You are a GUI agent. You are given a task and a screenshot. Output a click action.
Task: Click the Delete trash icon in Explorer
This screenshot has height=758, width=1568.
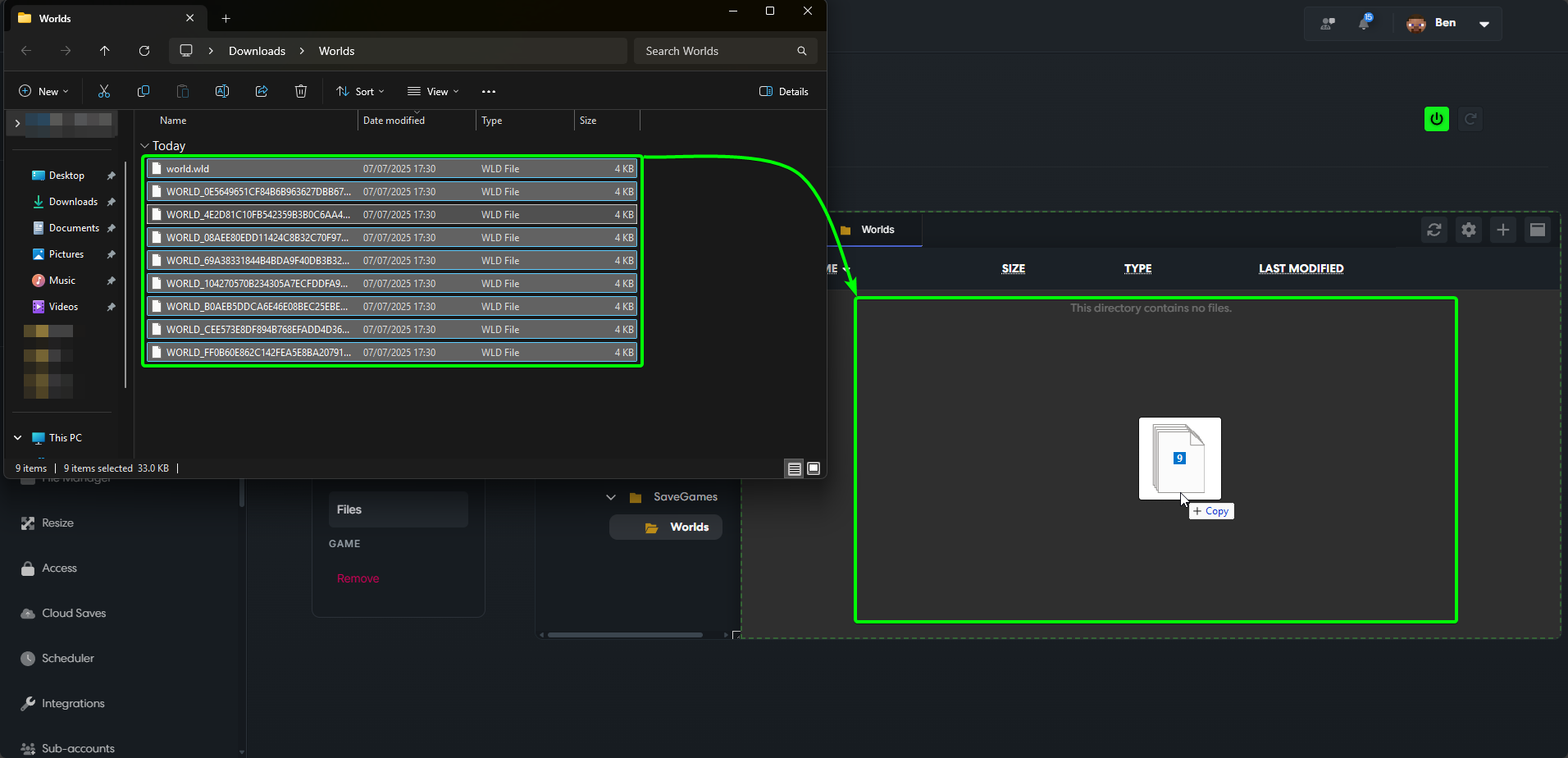coord(301,91)
